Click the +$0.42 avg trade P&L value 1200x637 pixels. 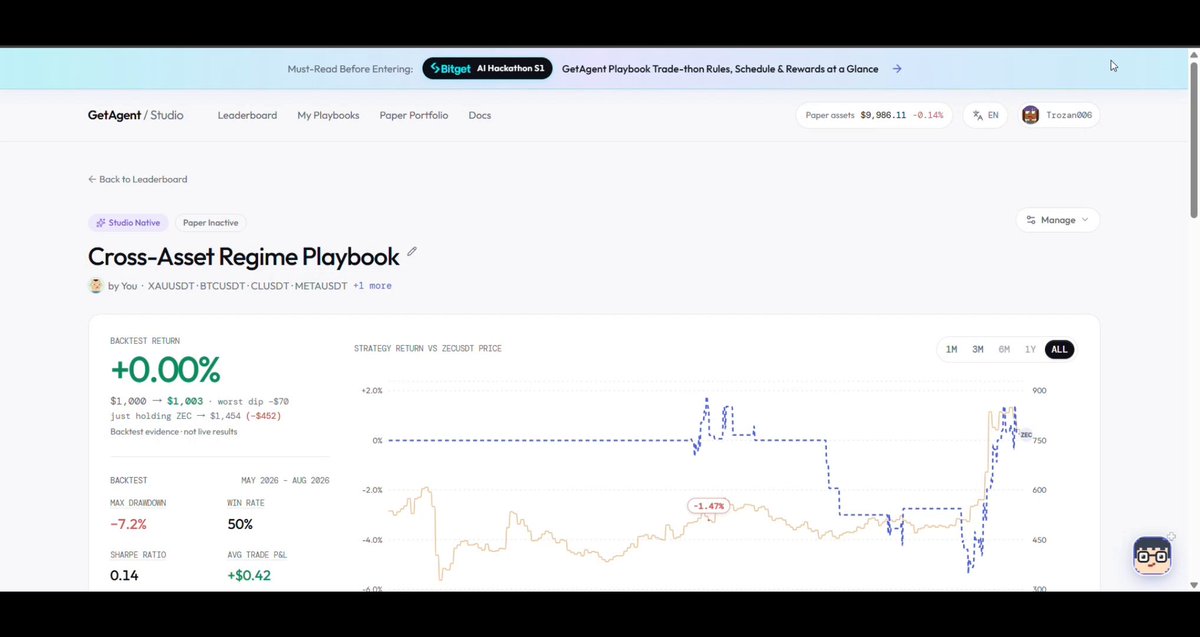(249, 575)
